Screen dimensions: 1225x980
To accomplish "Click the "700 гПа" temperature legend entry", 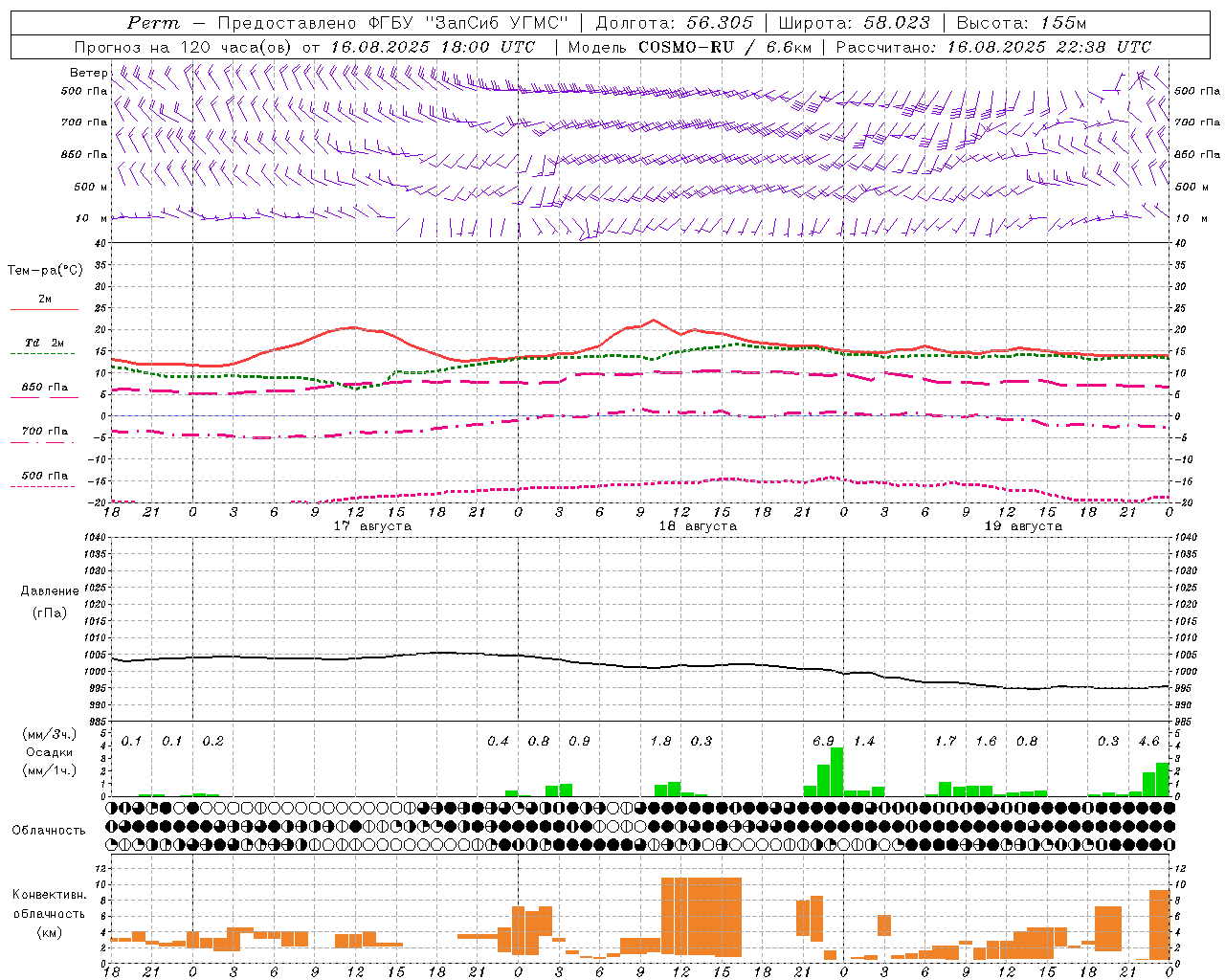I will coord(45,432).
